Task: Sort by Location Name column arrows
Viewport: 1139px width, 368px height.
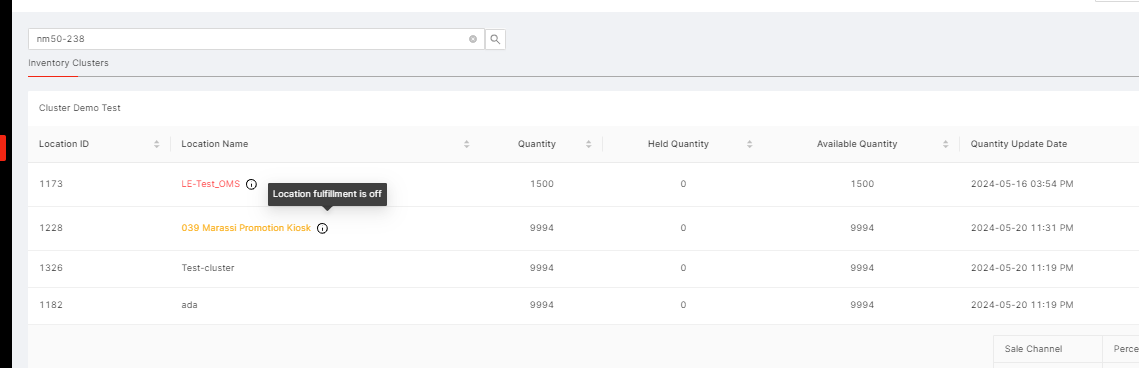Action: point(467,144)
